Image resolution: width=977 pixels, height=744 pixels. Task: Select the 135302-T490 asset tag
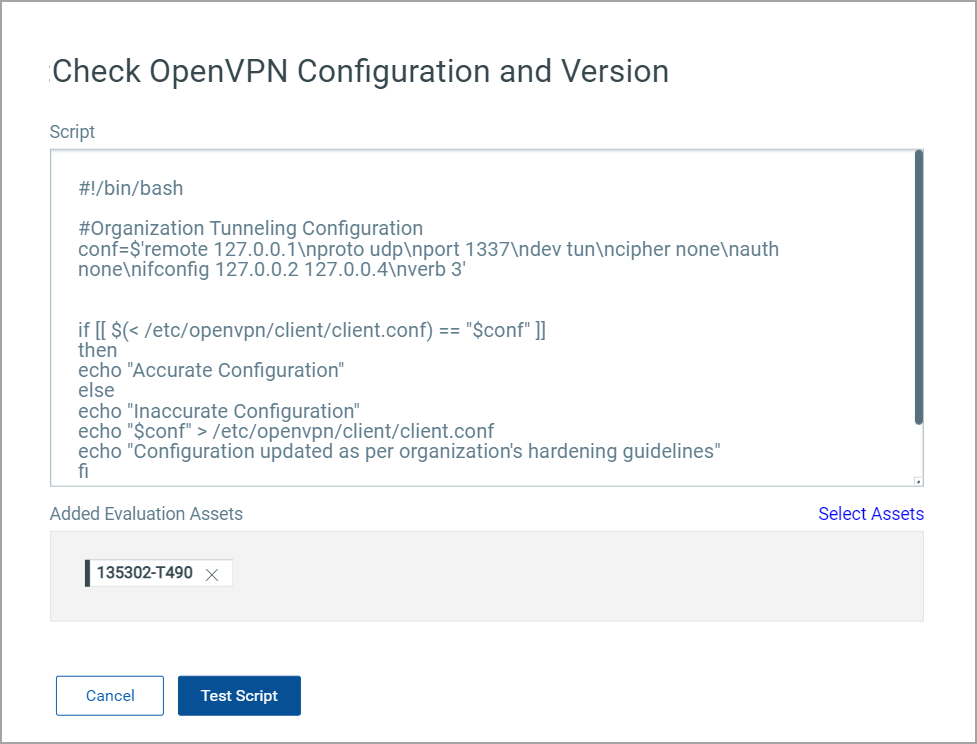click(x=145, y=573)
